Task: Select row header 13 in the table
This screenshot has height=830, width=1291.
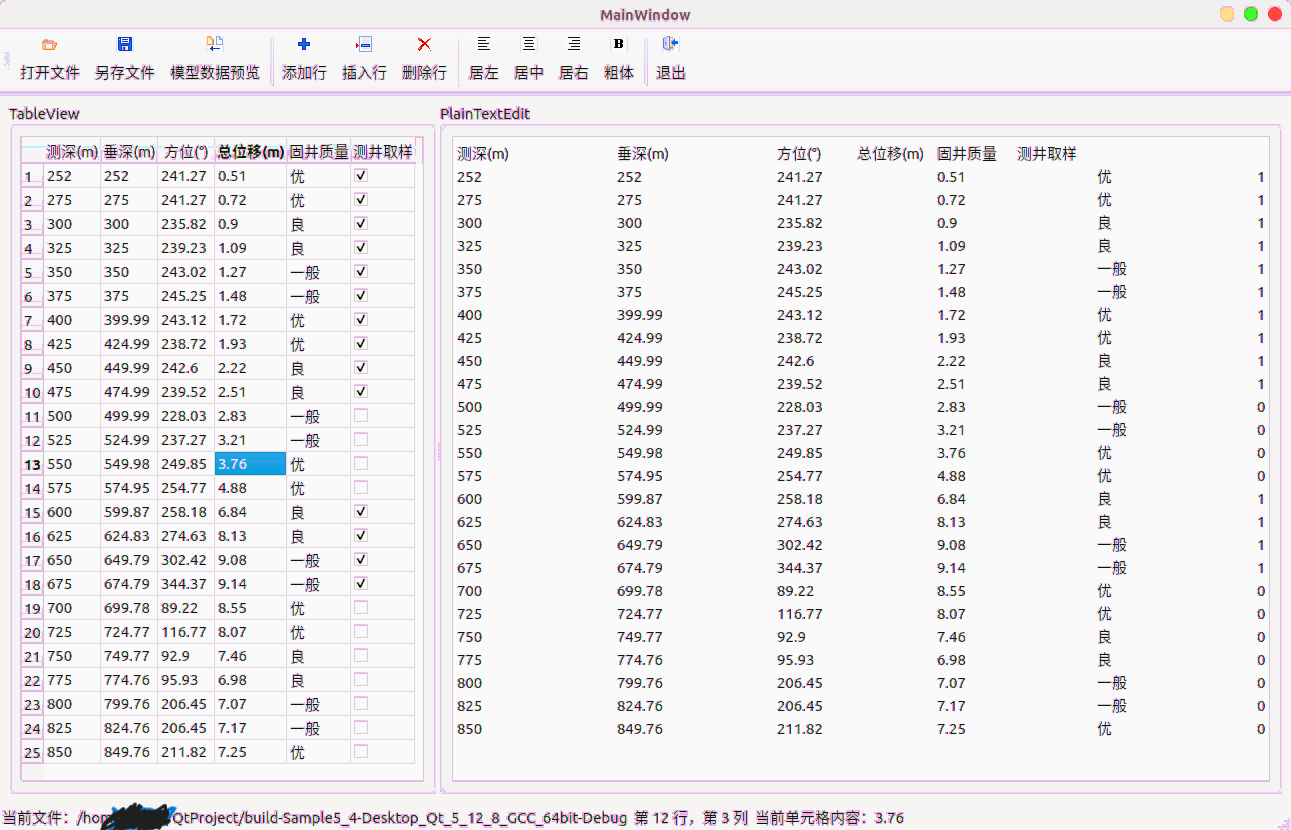Action: click(x=32, y=464)
